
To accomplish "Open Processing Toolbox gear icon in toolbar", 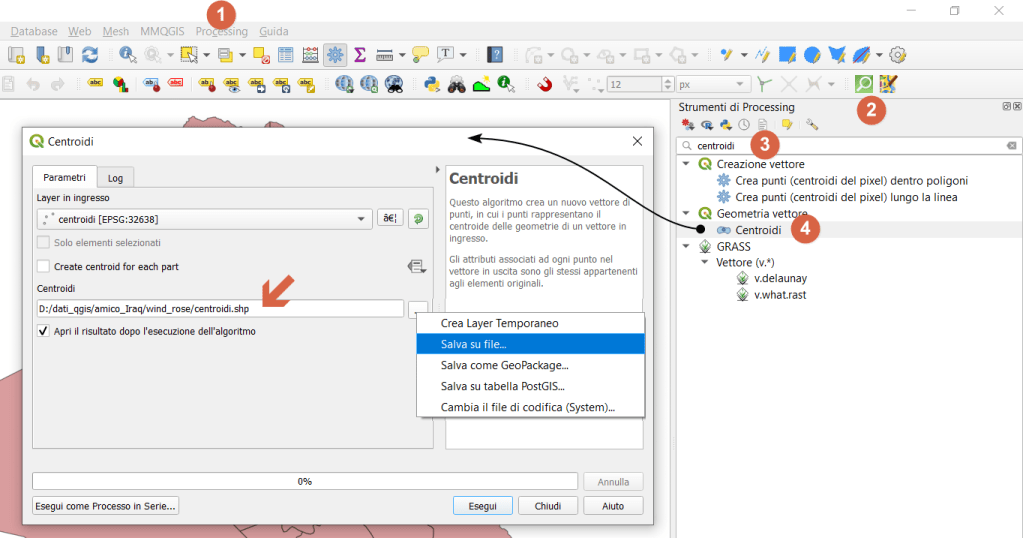I will (x=335, y=55).
